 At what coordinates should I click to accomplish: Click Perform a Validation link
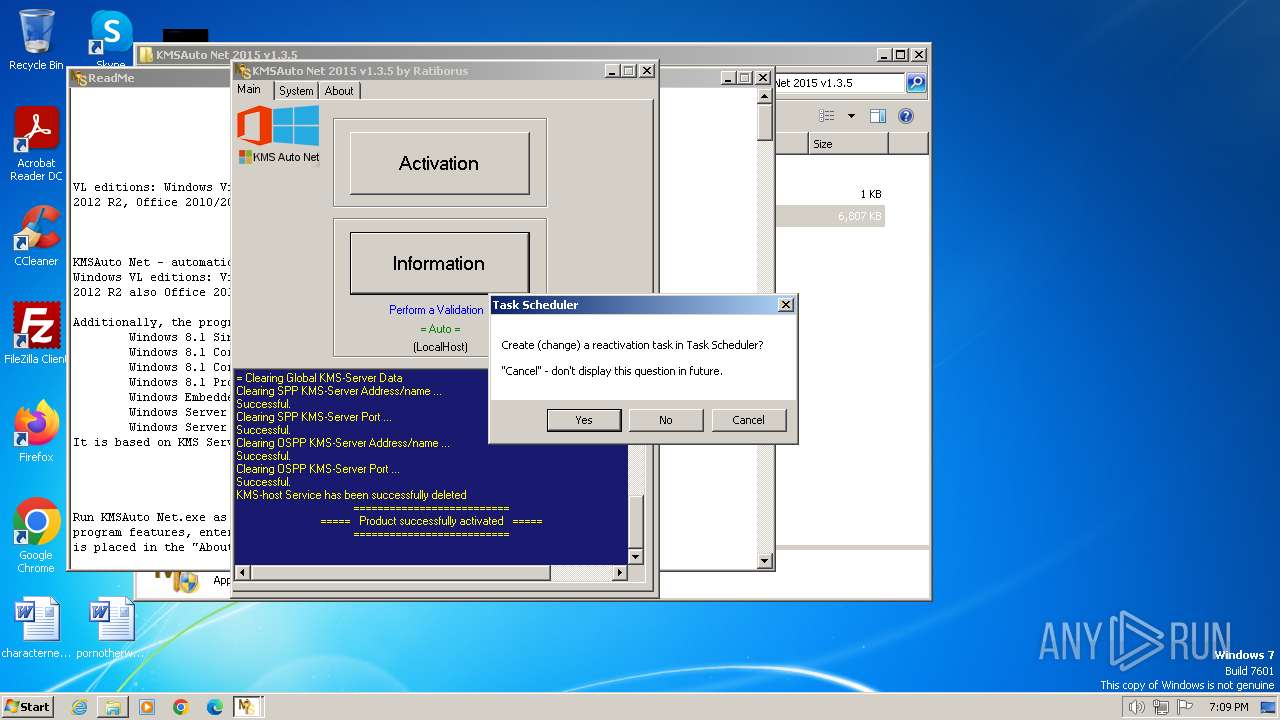pyautogui.click(x=436, y=310)
